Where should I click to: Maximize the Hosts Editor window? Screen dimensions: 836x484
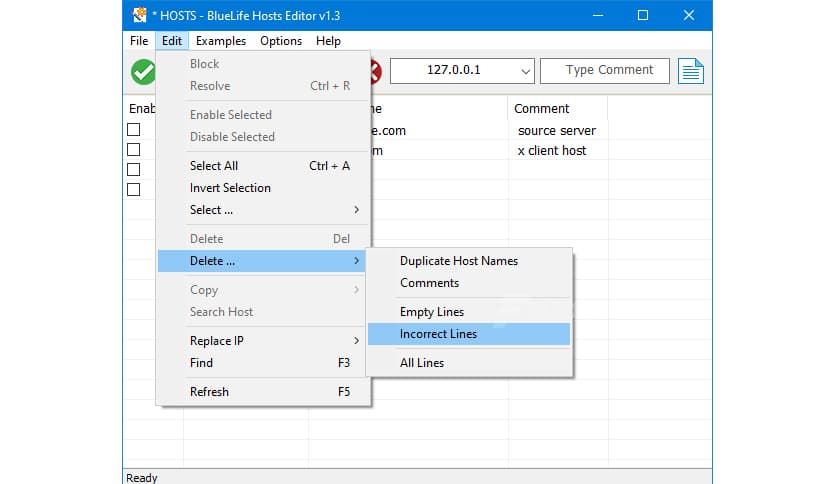coord(643,15)
